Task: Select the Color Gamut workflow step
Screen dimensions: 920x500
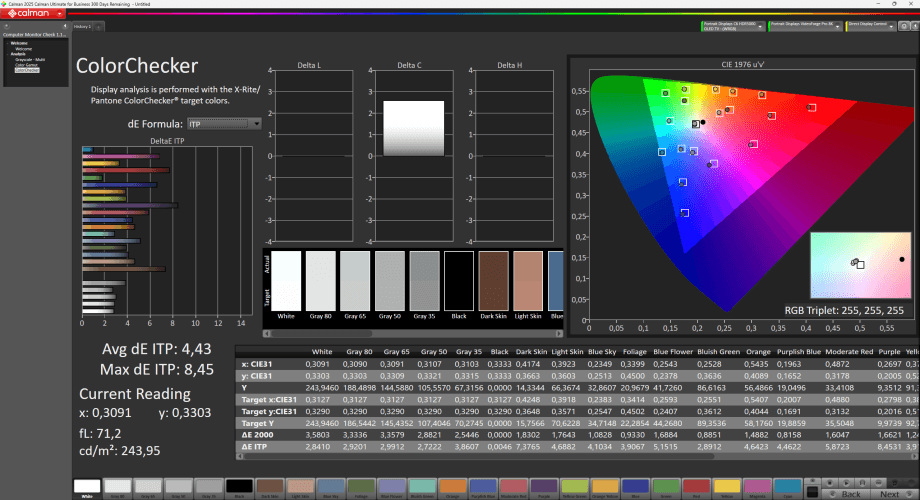Action: [27, 65]
